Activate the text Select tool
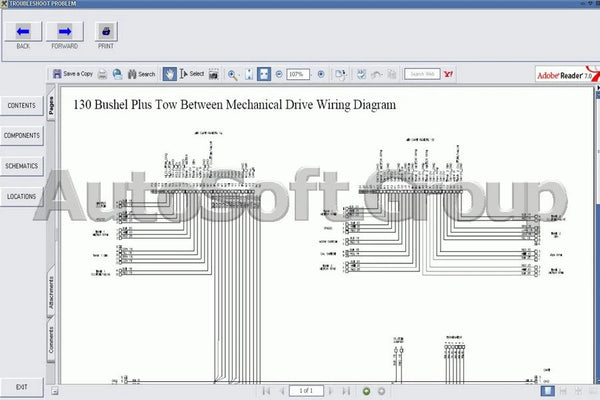The image size is (600, 400). click(191, 74)
